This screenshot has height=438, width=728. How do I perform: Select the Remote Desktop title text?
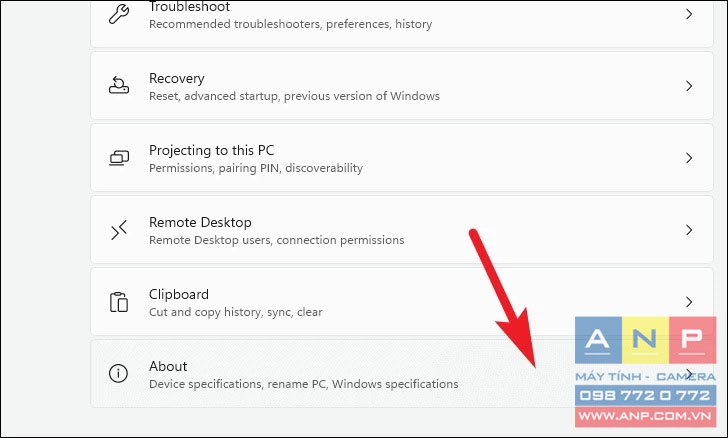[200, 222]
